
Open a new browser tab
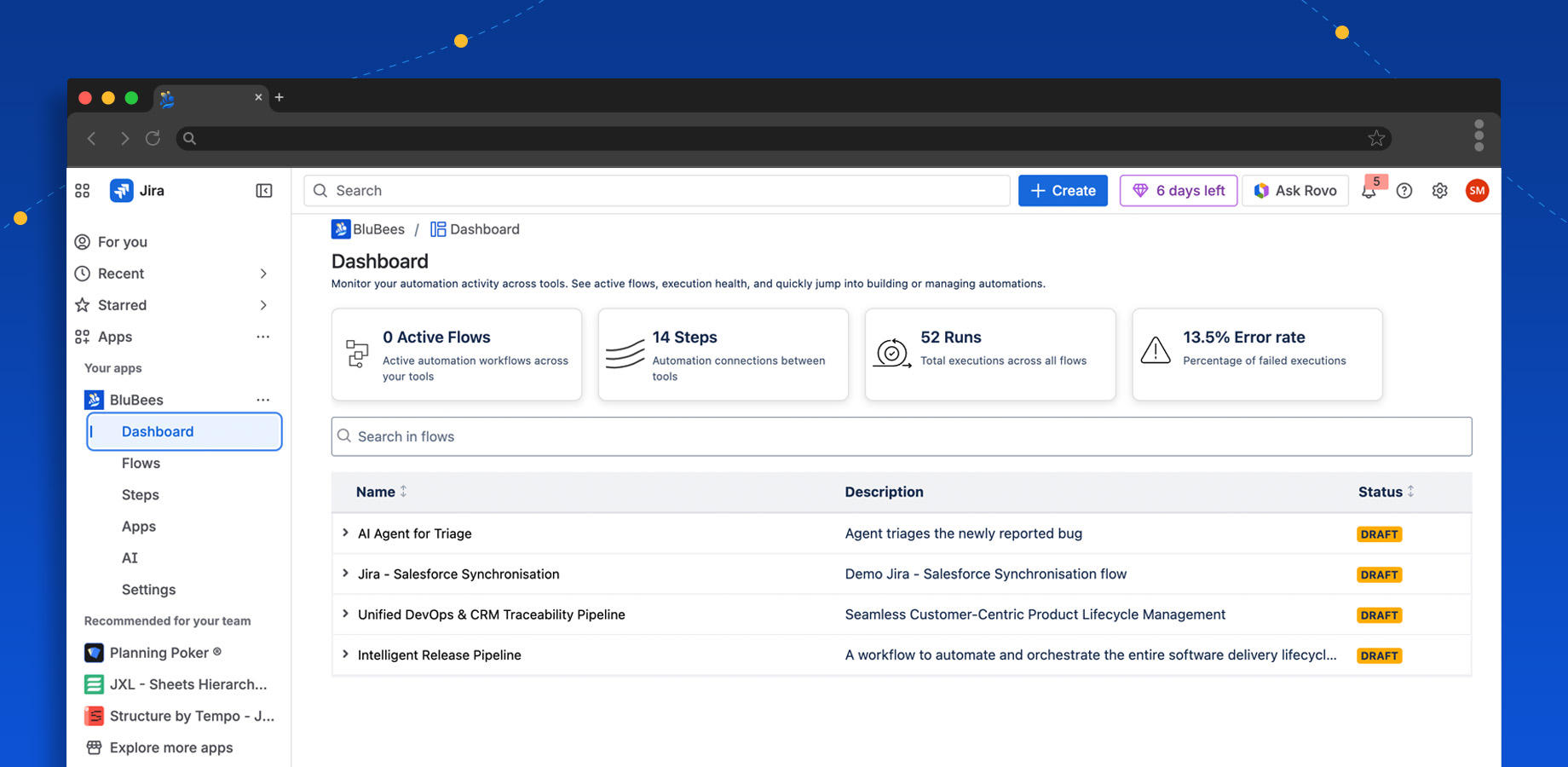(x=279, y=97)
